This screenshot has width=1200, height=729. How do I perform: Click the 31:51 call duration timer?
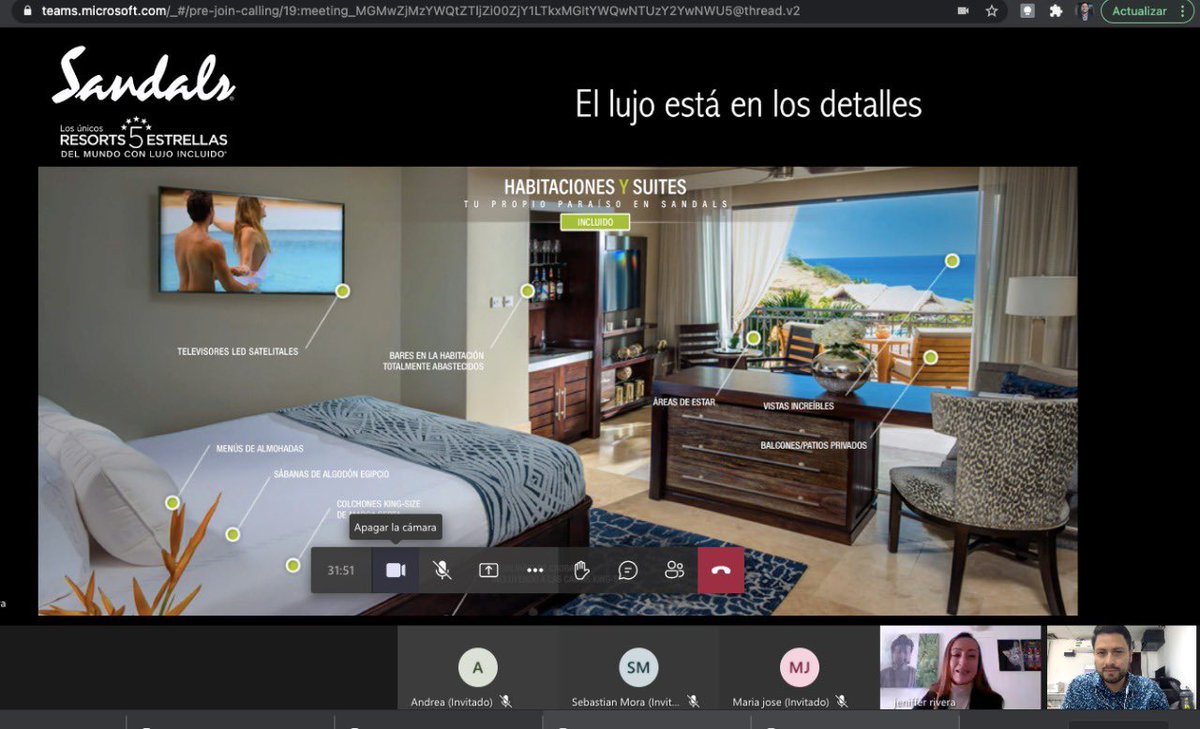[x=341, y=570]
